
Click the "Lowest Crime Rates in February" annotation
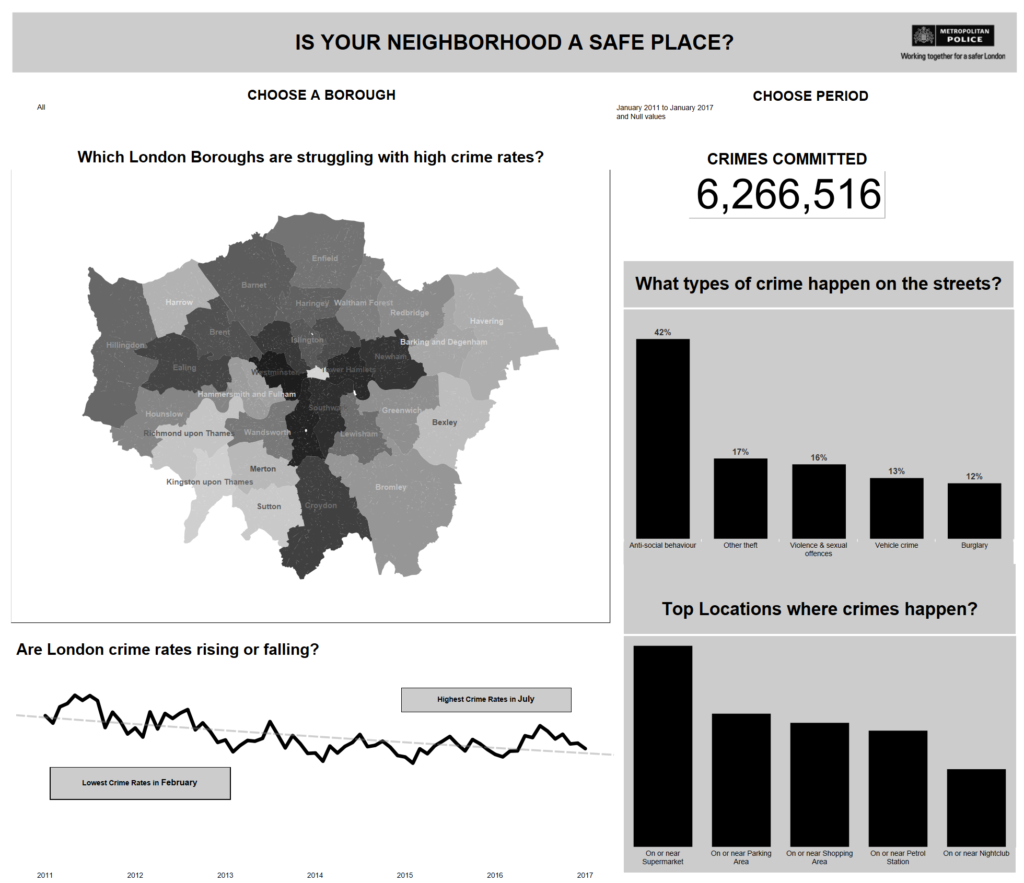[139, 783]
